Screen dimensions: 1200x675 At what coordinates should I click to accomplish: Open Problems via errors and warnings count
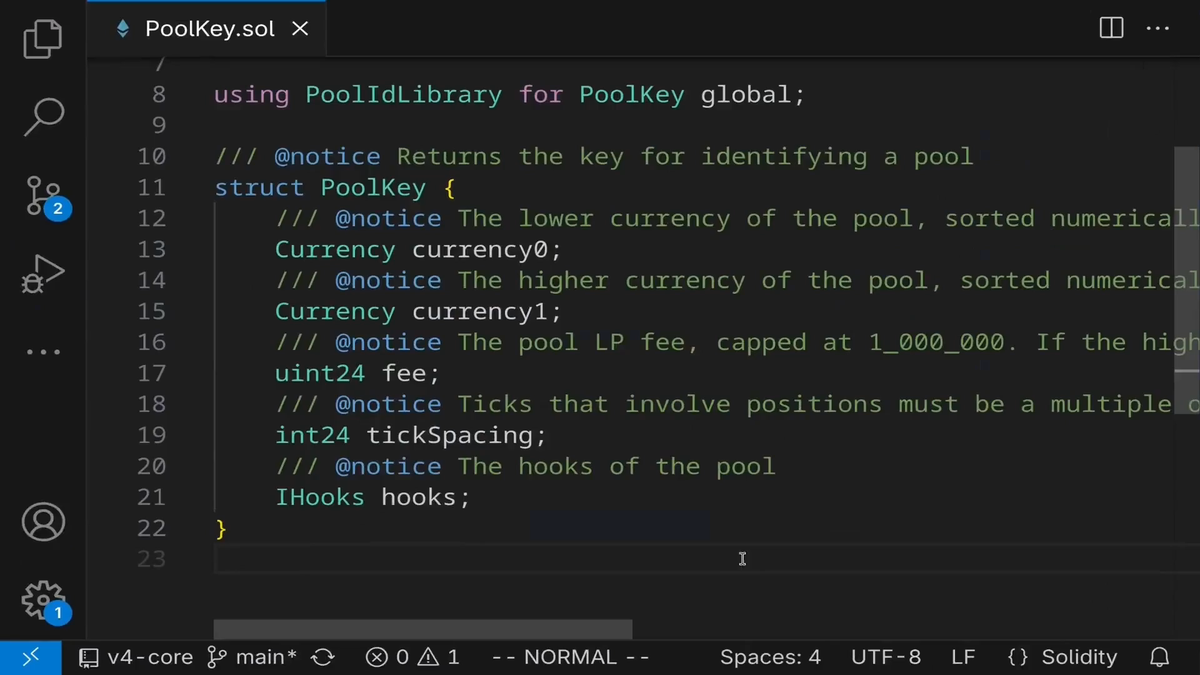(x=412, y=657)
